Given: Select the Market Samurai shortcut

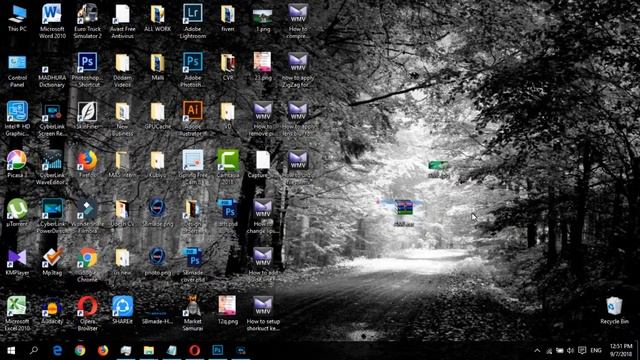Looking at the screenshot, I should click(193, 313).
